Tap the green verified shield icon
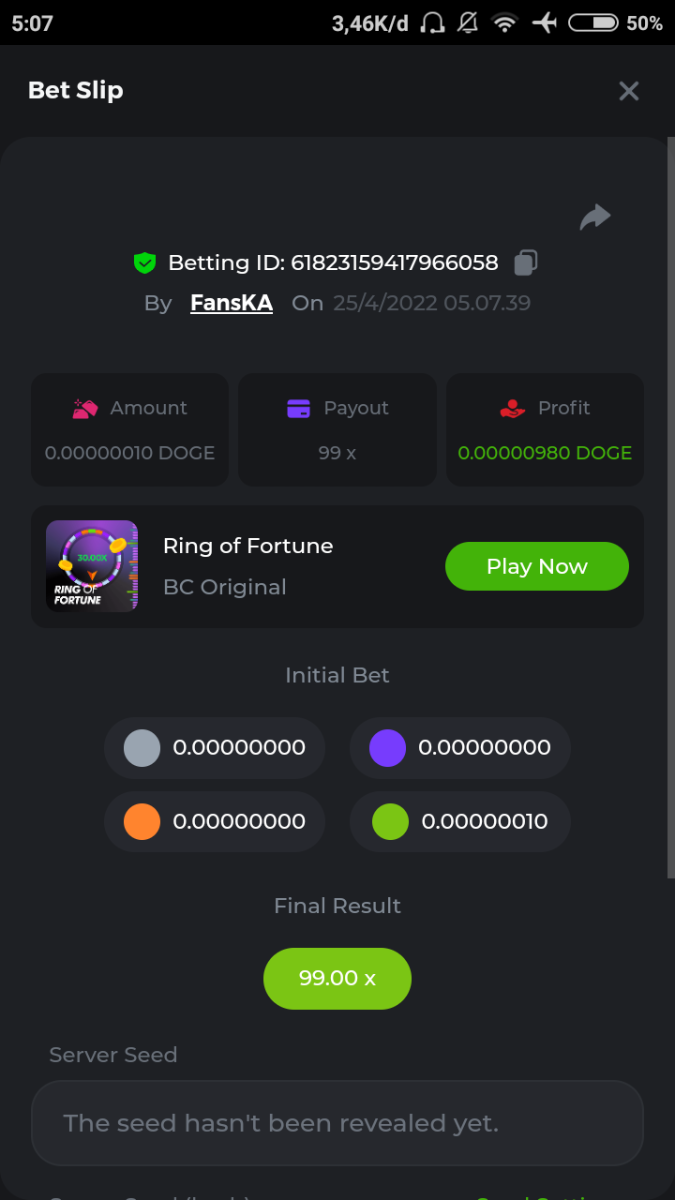 [x=145, y=263]
